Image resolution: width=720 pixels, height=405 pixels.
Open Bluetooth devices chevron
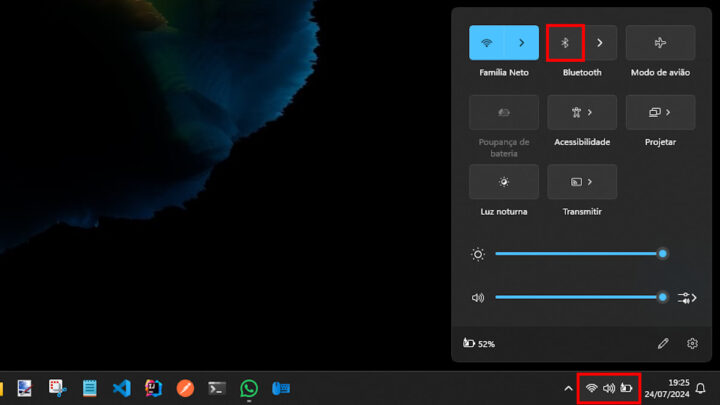click(x=600, y=43)
